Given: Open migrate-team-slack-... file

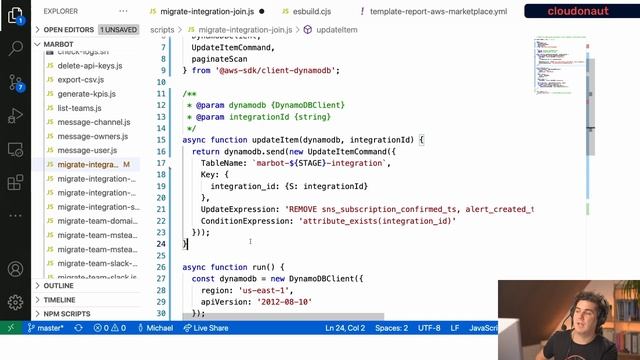Looking at the screenshot, I should (x=97, y=263).
